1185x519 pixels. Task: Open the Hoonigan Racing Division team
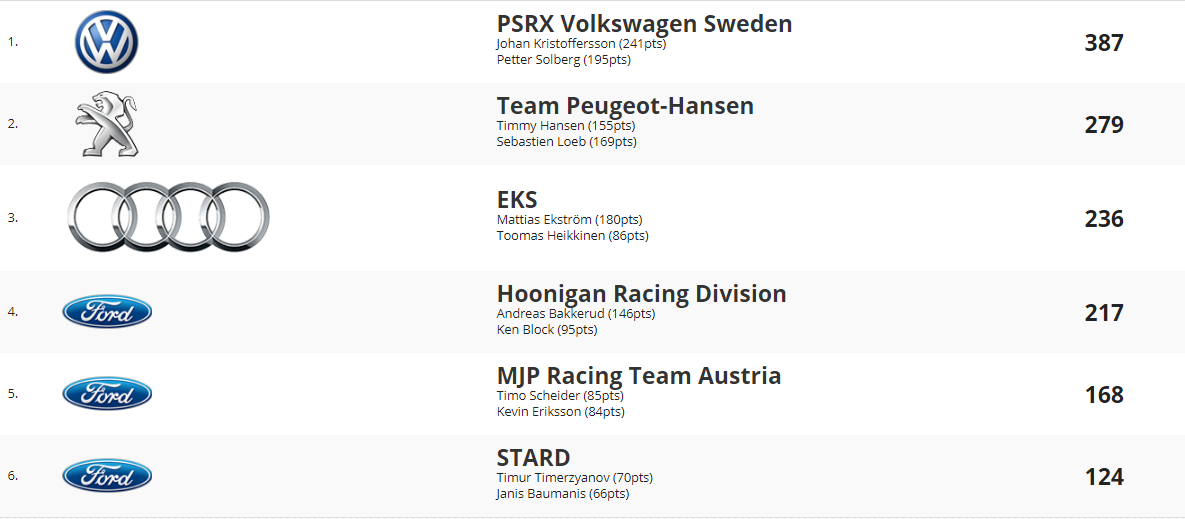(642, 294)
